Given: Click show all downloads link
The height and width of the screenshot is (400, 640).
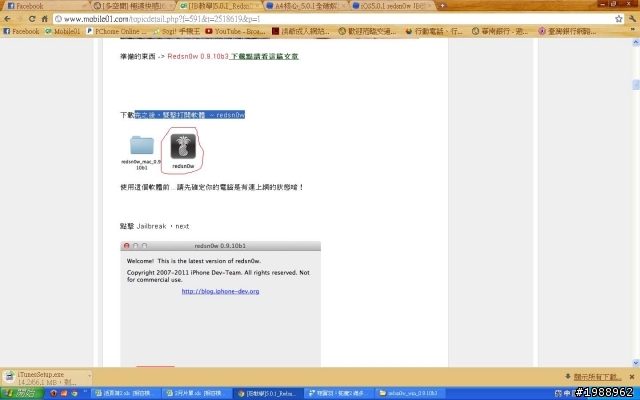Looking at the screenshot, I should coord(598,377).
